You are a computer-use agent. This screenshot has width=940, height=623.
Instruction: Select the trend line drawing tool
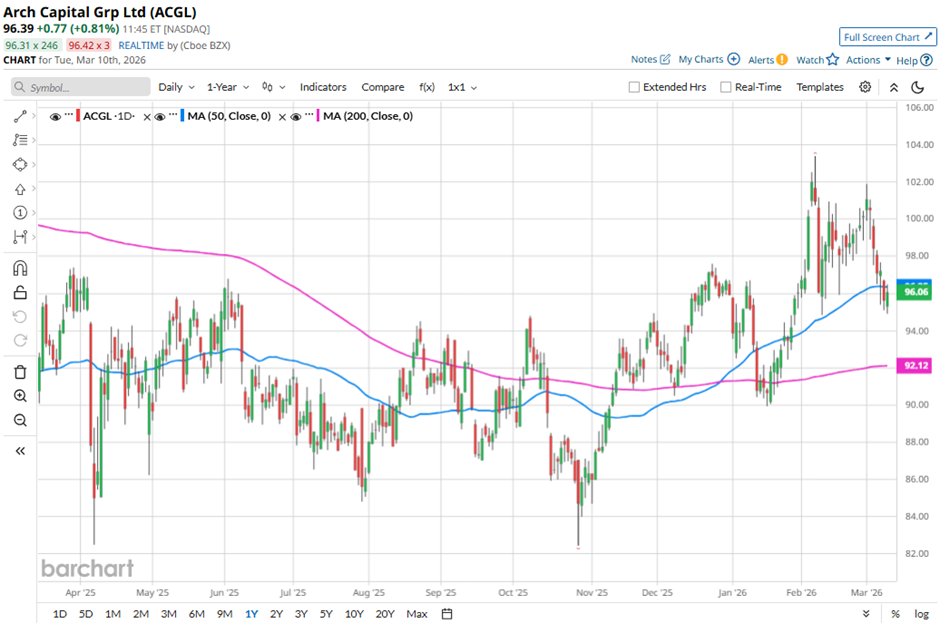click(x=20, y=116)
